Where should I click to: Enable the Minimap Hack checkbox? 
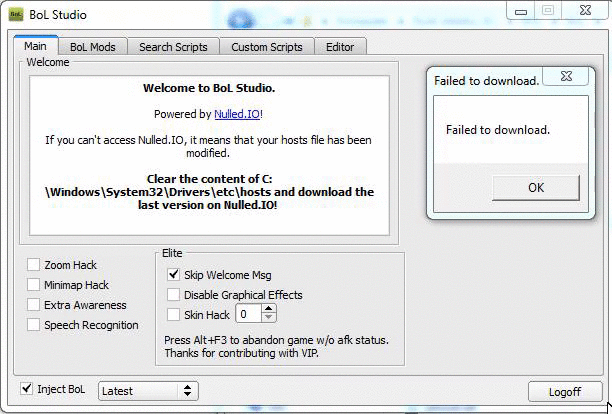34,284
